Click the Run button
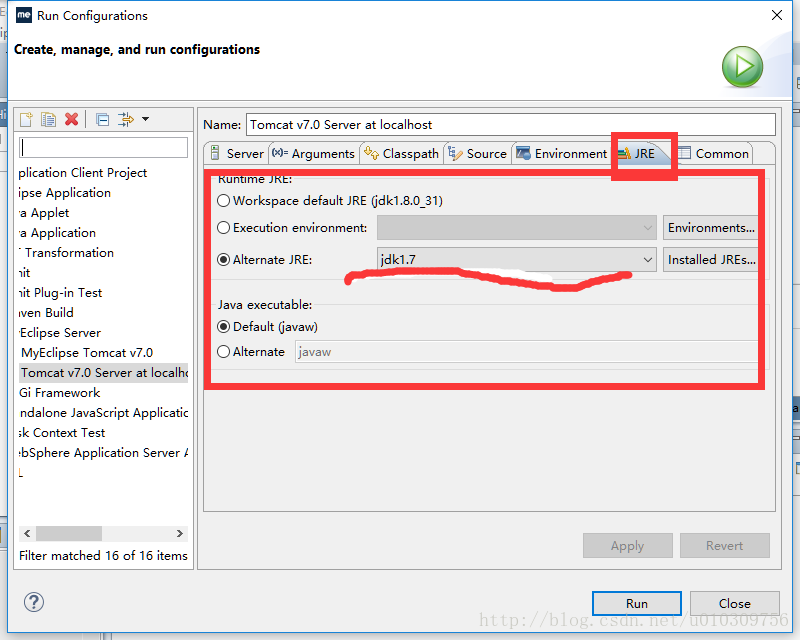This screenshot has height=640, width=800. click(637, 603)
